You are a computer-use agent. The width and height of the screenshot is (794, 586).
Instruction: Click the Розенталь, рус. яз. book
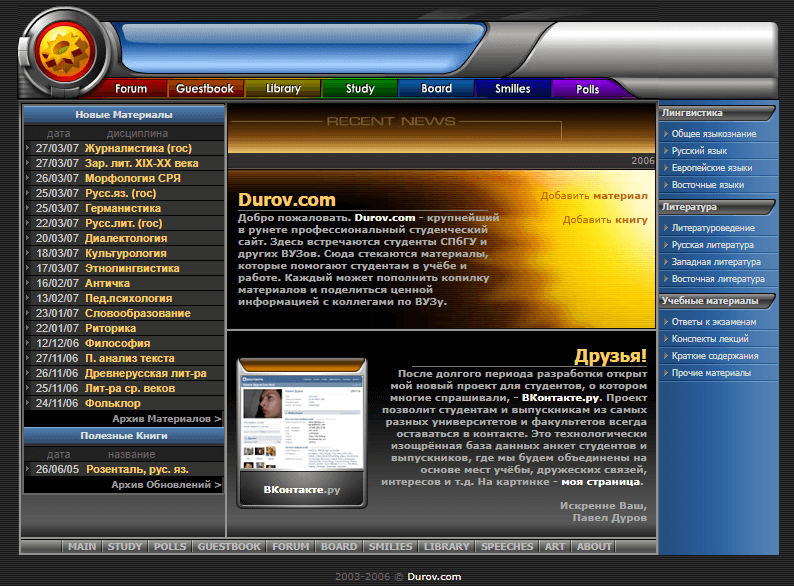pyautogui.click(x=137, y=469)
